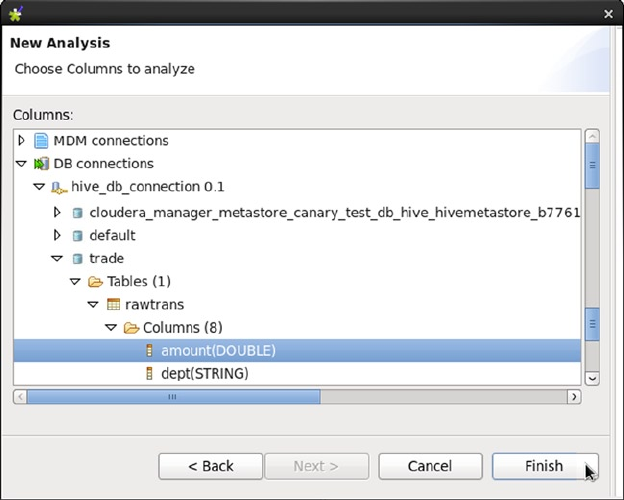The image size is (624, 500).
Task: Click the hive_db_connection icon
Action: (59, 187)
